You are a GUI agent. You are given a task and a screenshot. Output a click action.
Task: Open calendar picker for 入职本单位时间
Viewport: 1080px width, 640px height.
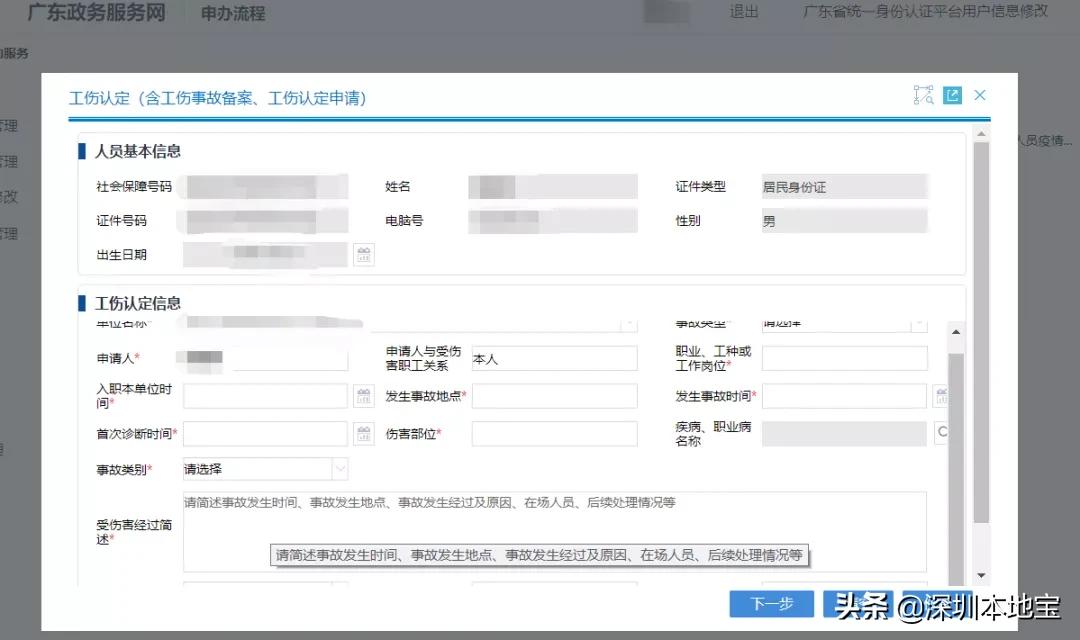364,396
